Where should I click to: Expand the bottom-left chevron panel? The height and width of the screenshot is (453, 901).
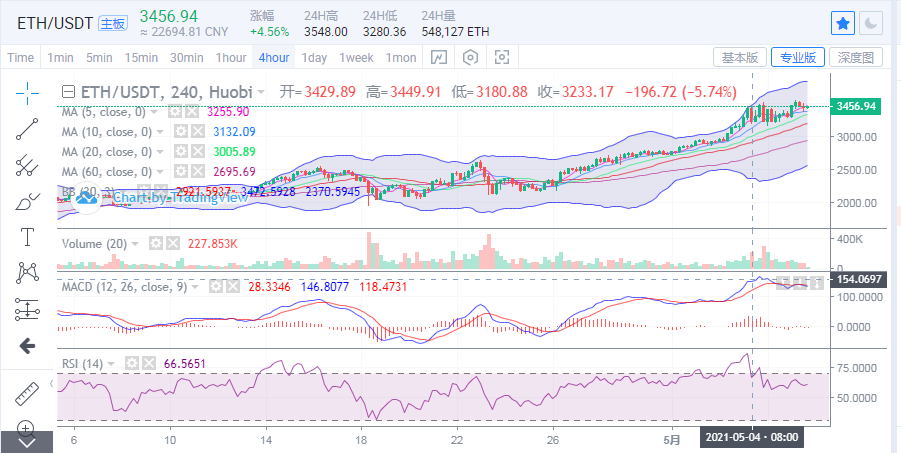pos(27,441)
